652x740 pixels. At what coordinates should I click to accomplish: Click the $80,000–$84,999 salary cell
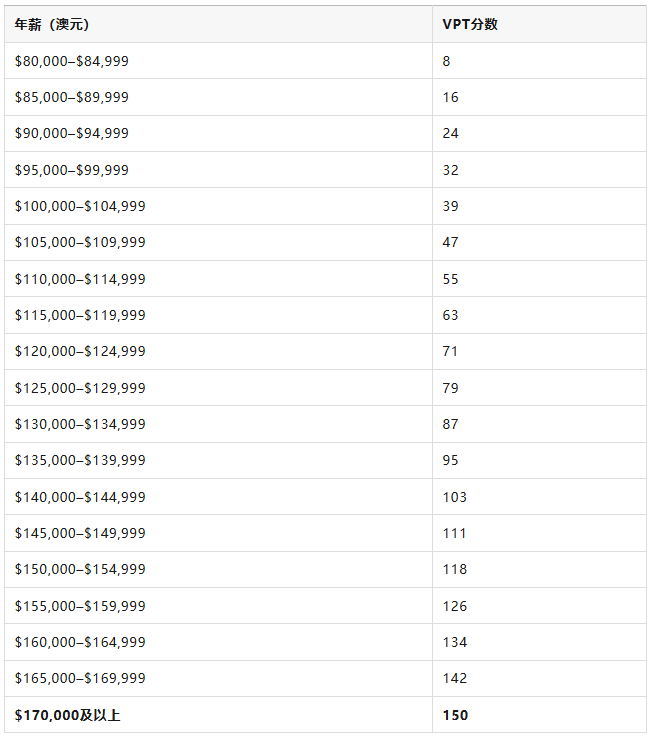click(x=218, y=61)
